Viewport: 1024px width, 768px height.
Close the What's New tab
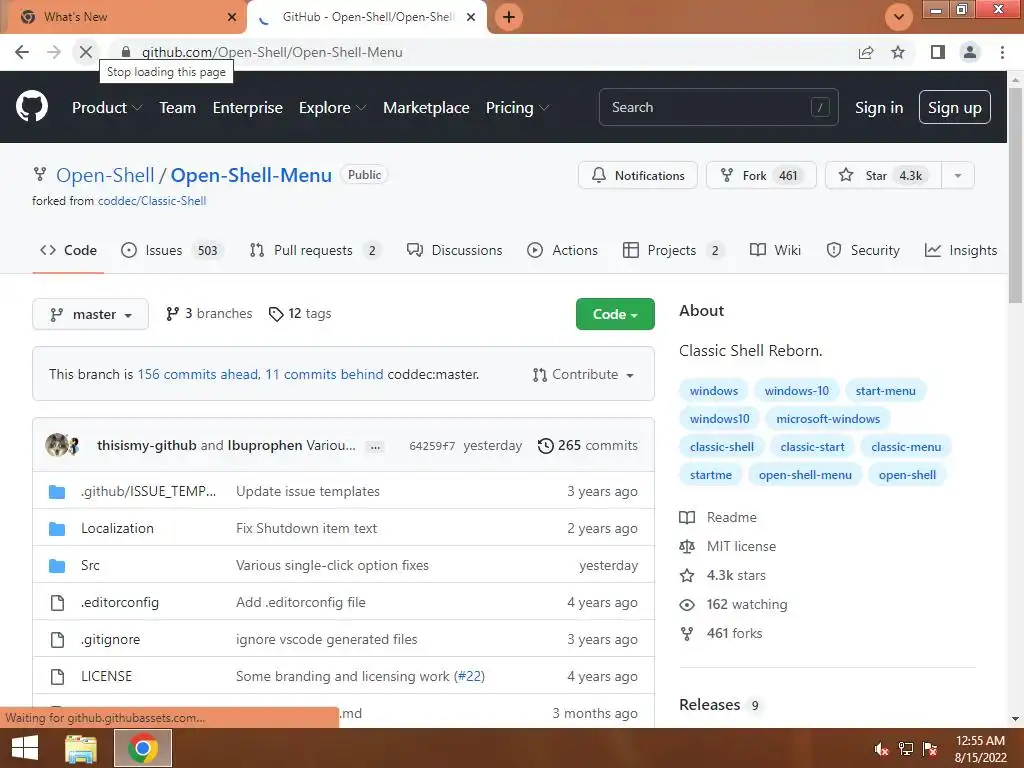point(232,17)
